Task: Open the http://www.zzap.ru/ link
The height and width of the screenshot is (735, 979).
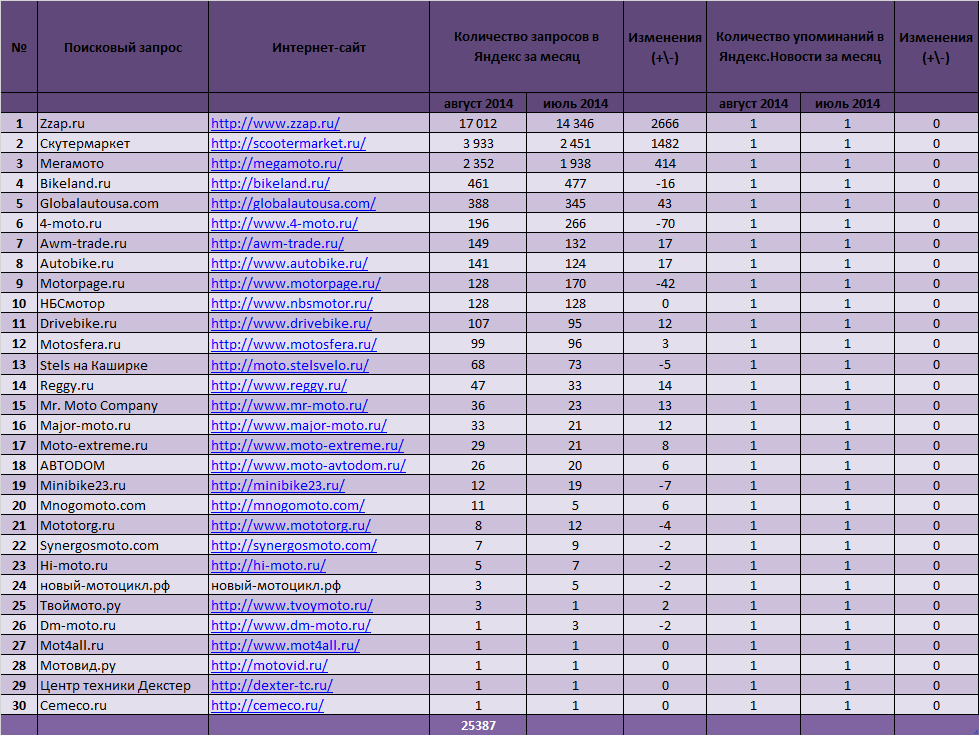Action: point(275,123)
